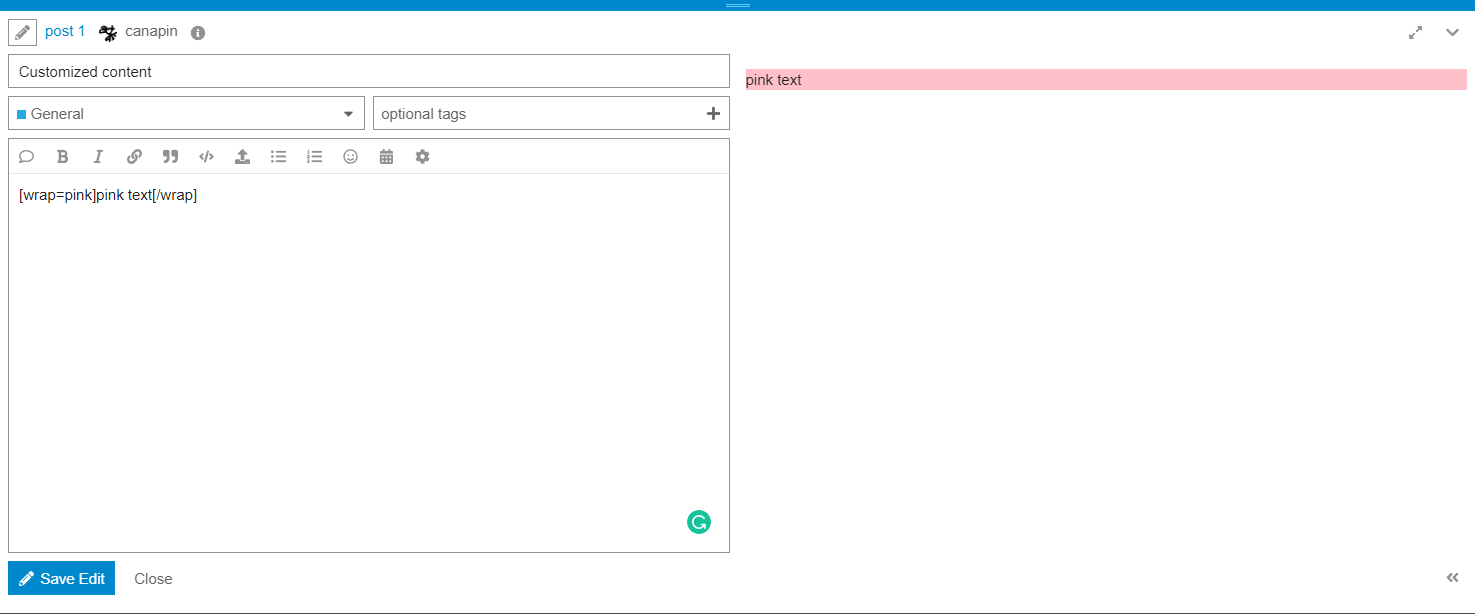Click the green Grammarly icon
1475x614 pixels.
point(699,521)
